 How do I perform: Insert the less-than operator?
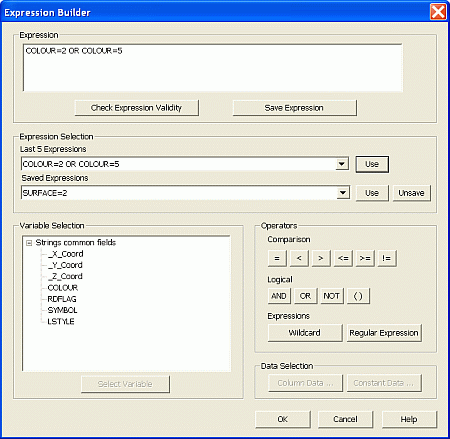[x=299, y=258]
